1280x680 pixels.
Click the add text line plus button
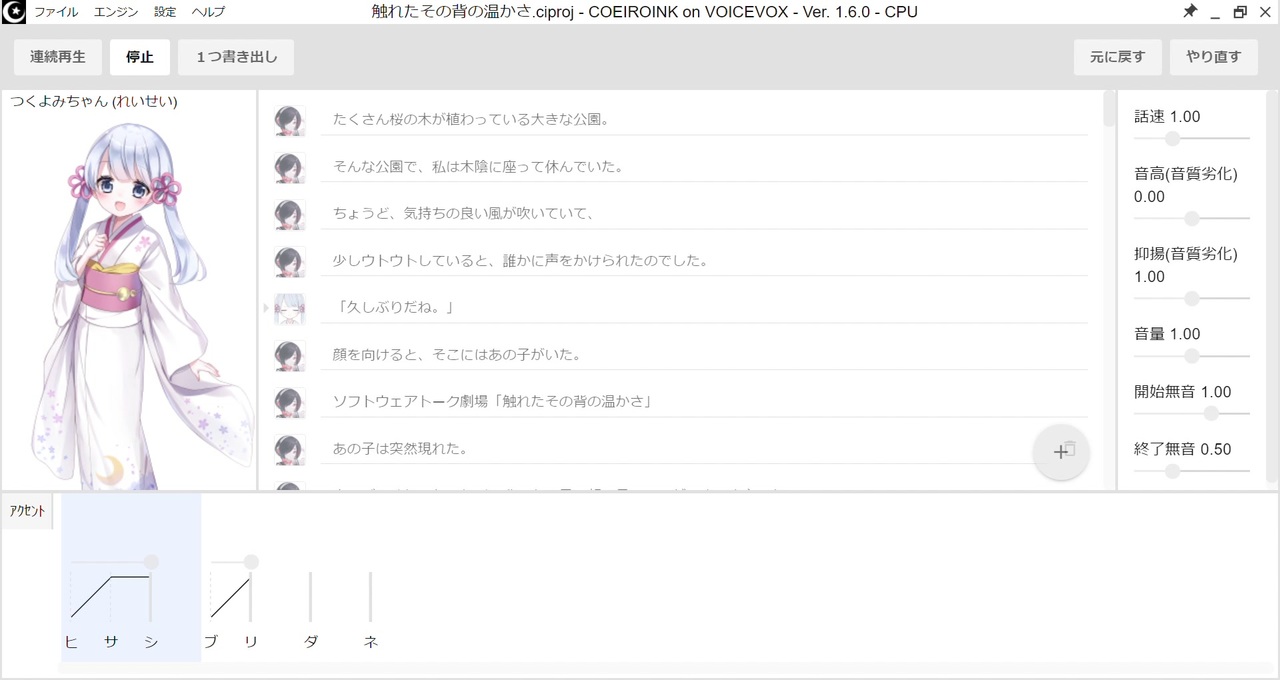tap(1061, 452)
